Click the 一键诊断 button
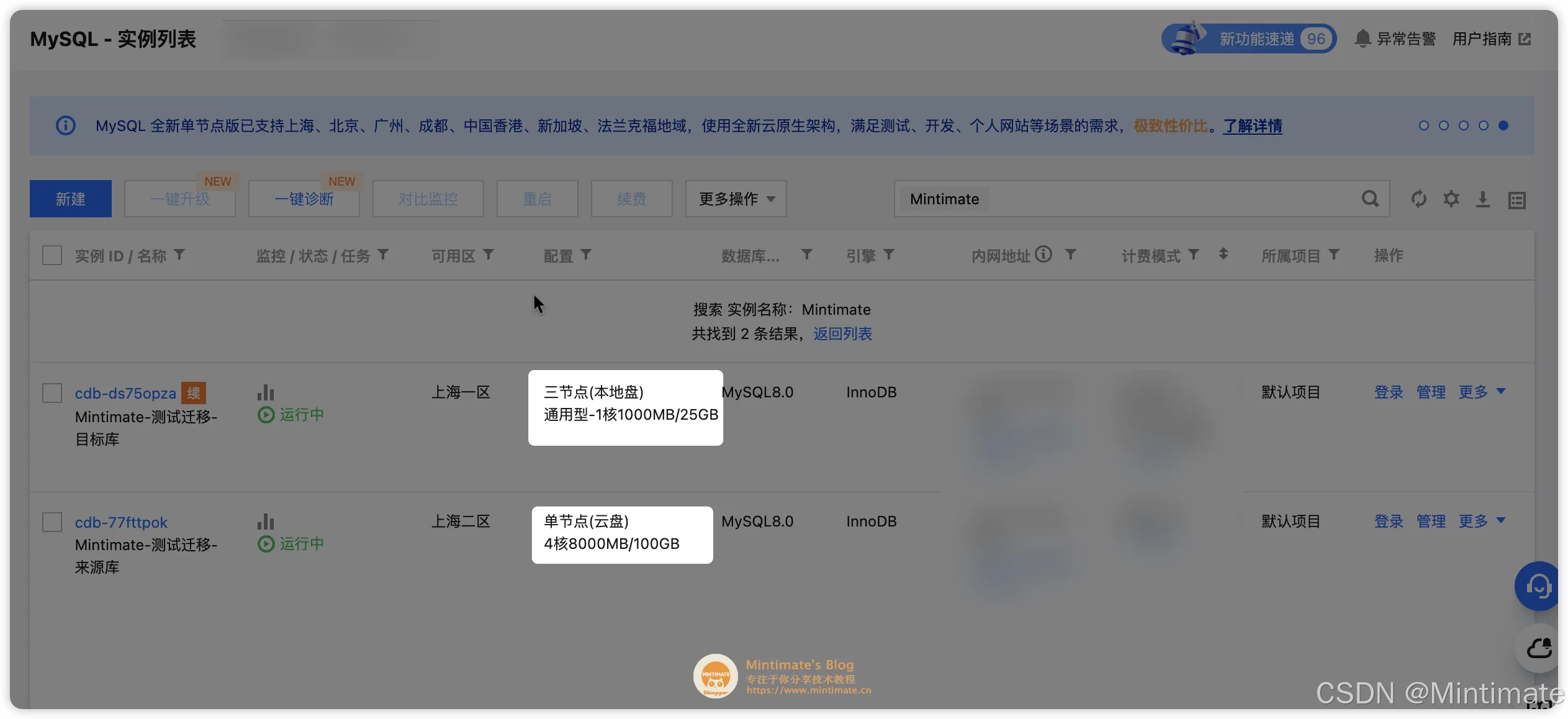This screenshot has height=719, width=1568. 304,199
